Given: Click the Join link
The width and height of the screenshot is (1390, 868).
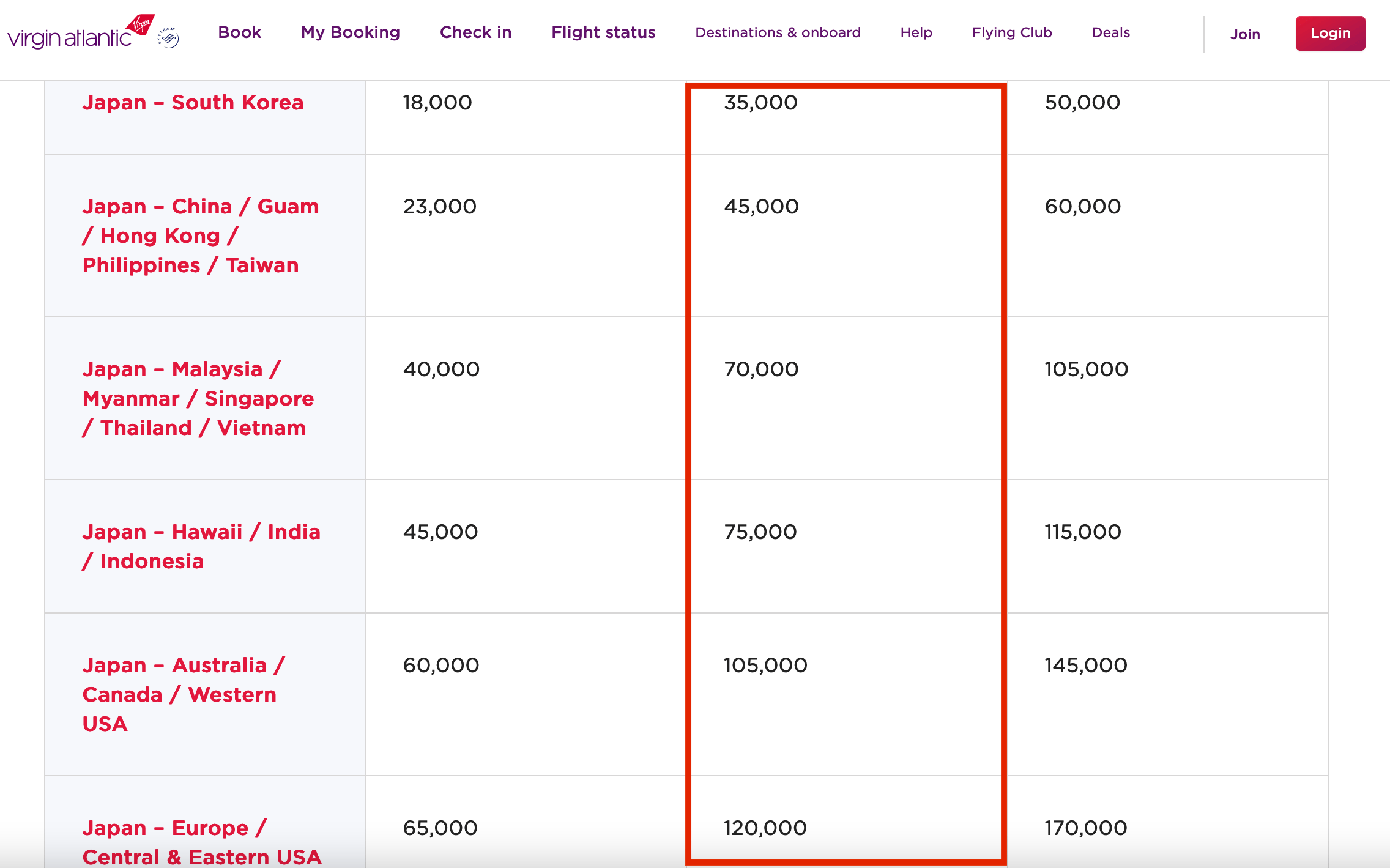Looking at the screenshot, I should 1245,34.
